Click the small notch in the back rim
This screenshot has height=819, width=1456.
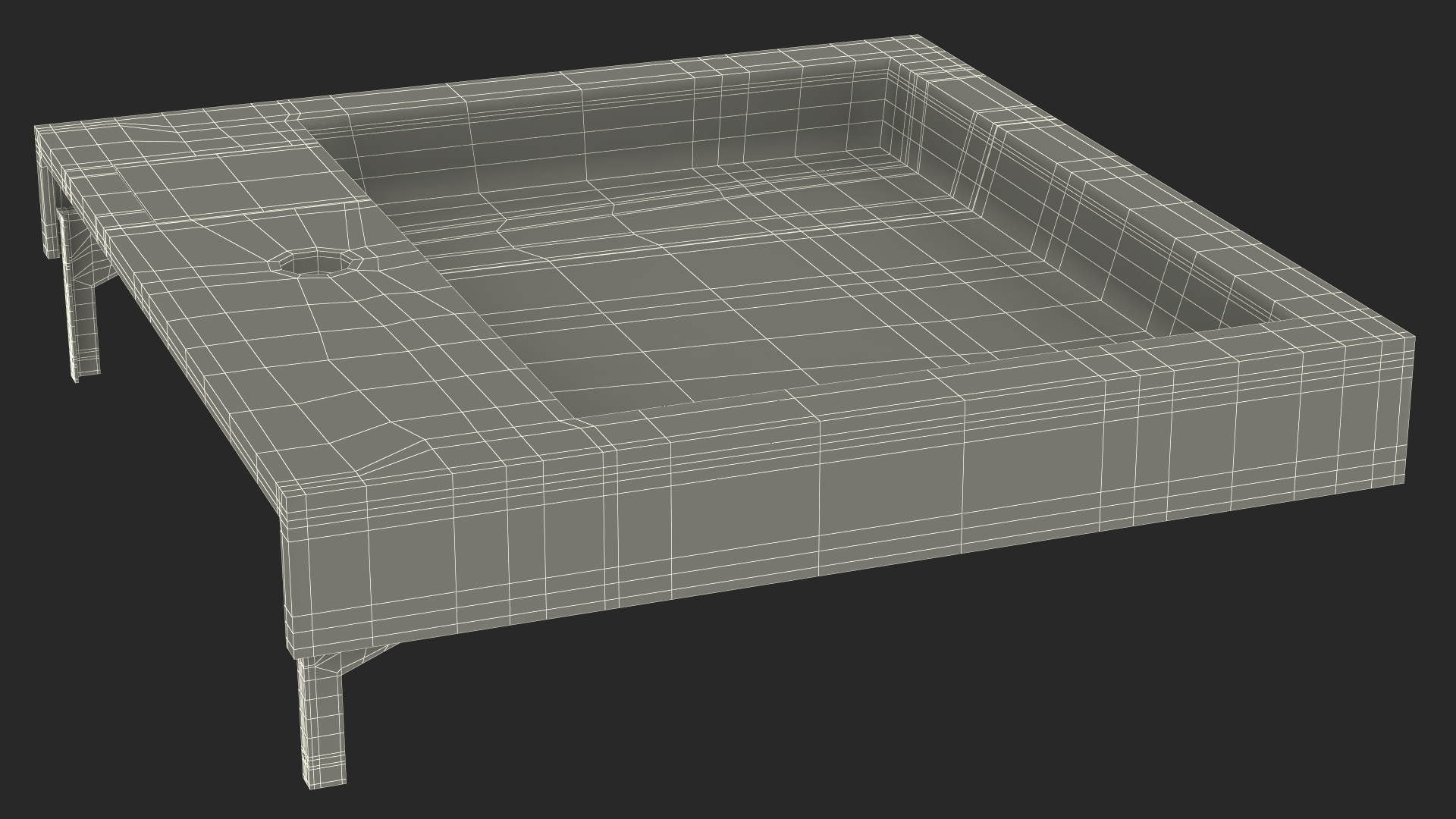tap(291, 118)
